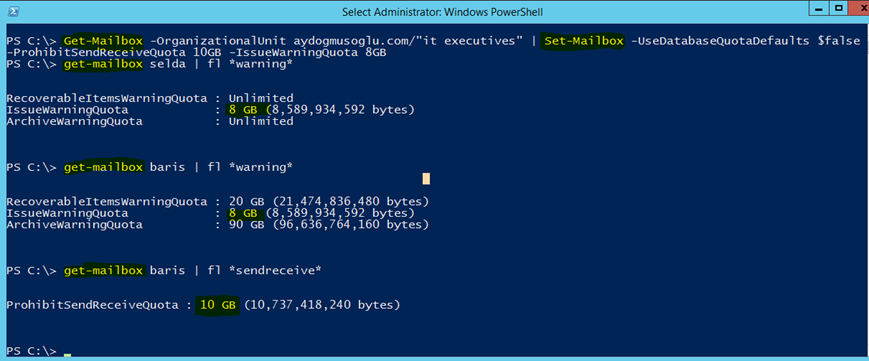Viewport: 869px width, 361px height.
Task: Click the cream-colored selection block cursor
Action: [x=426, y=179]
